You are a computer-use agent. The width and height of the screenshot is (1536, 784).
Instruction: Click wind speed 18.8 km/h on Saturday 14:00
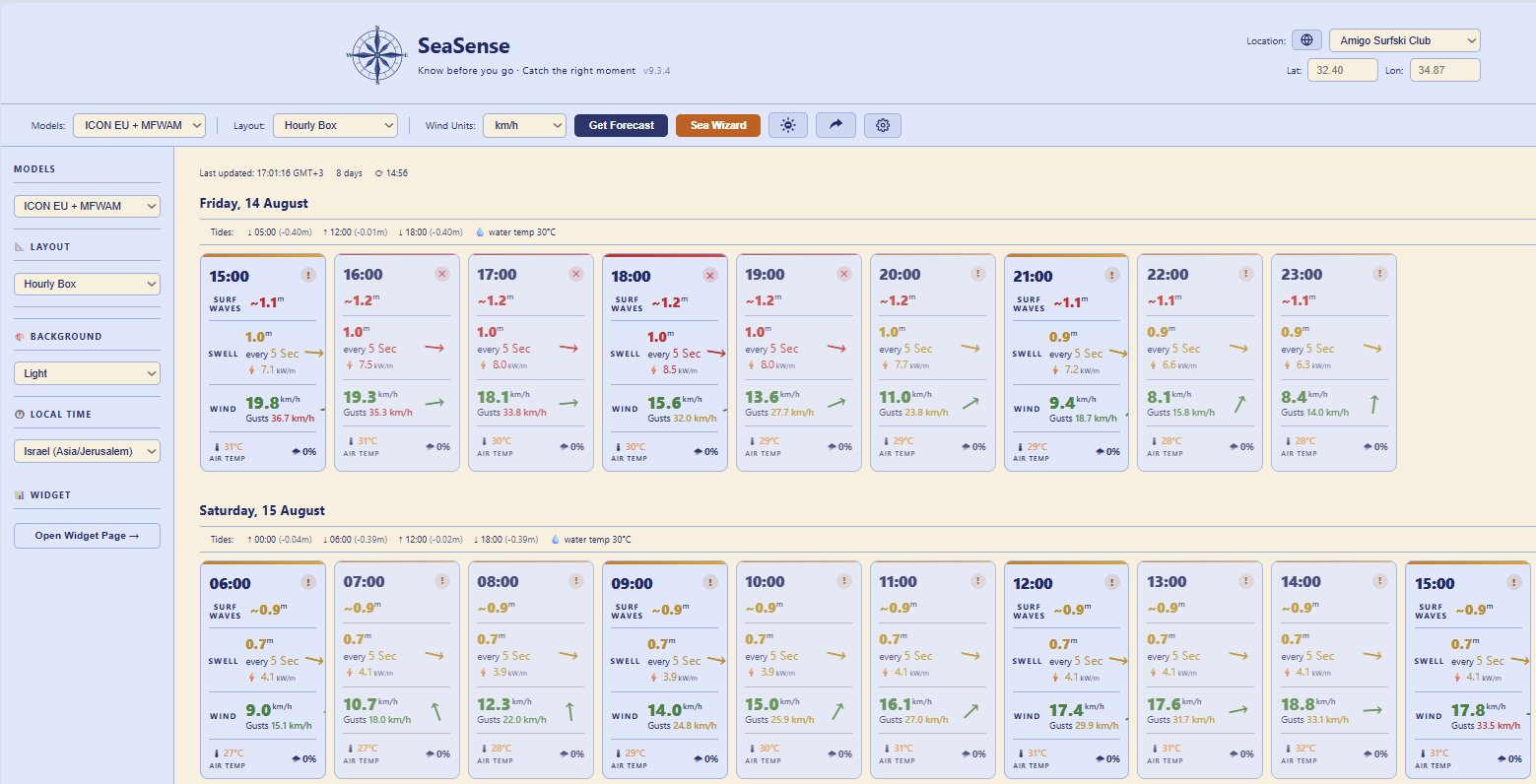1308,704
